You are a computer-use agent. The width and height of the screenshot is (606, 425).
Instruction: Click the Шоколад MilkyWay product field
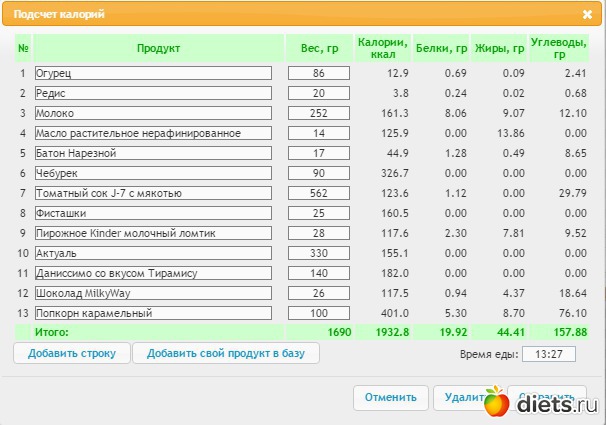coord(153,293)
